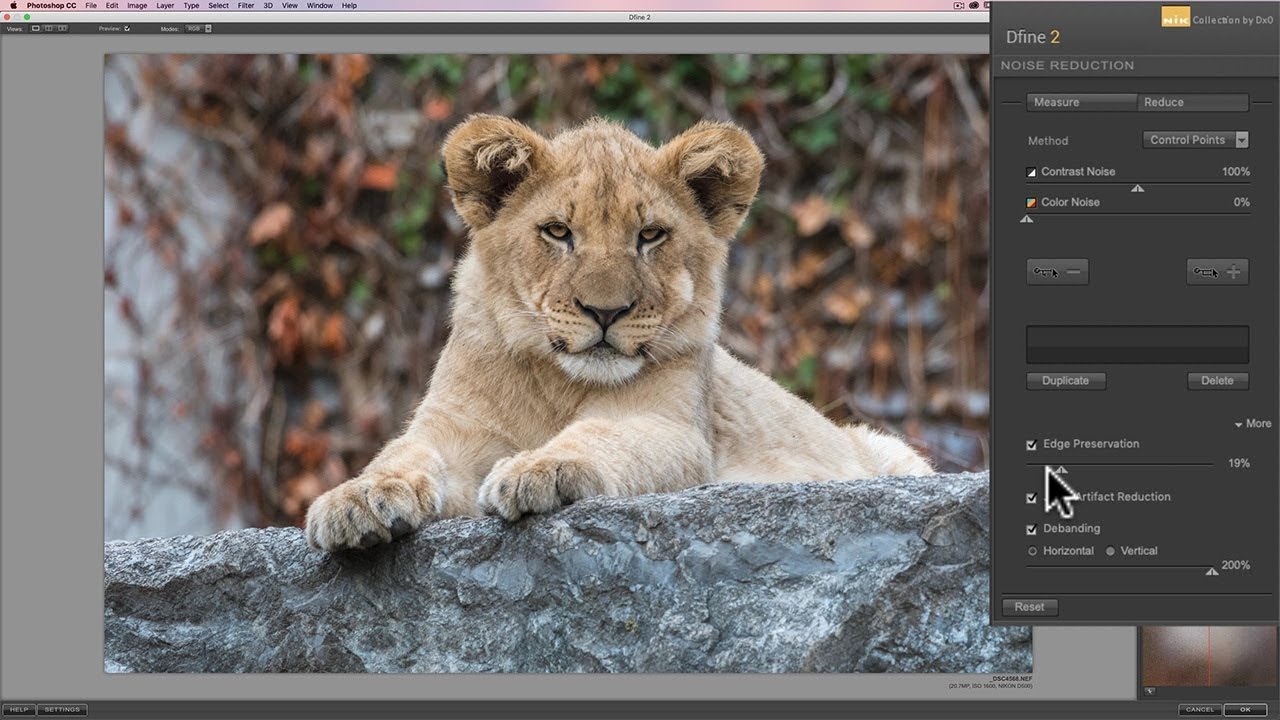Image resolution: width=1280 pixels, height=720 pixels.
Task: Click the Color Noise 0% value
Action: [x=1241, y=202]
